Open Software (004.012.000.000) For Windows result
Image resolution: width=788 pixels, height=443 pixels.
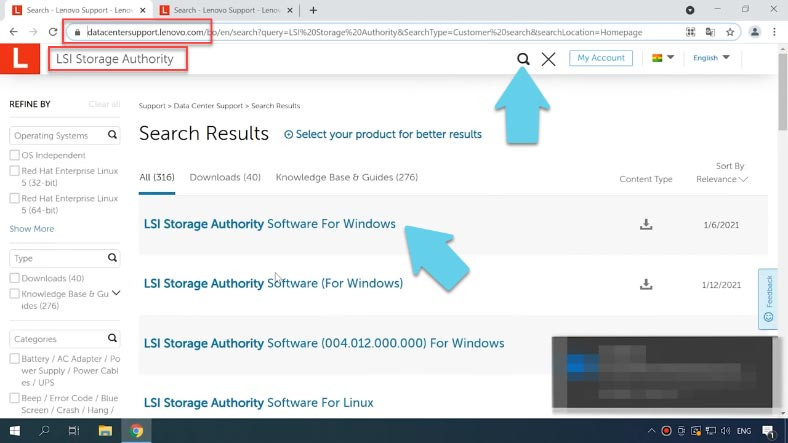324,343
